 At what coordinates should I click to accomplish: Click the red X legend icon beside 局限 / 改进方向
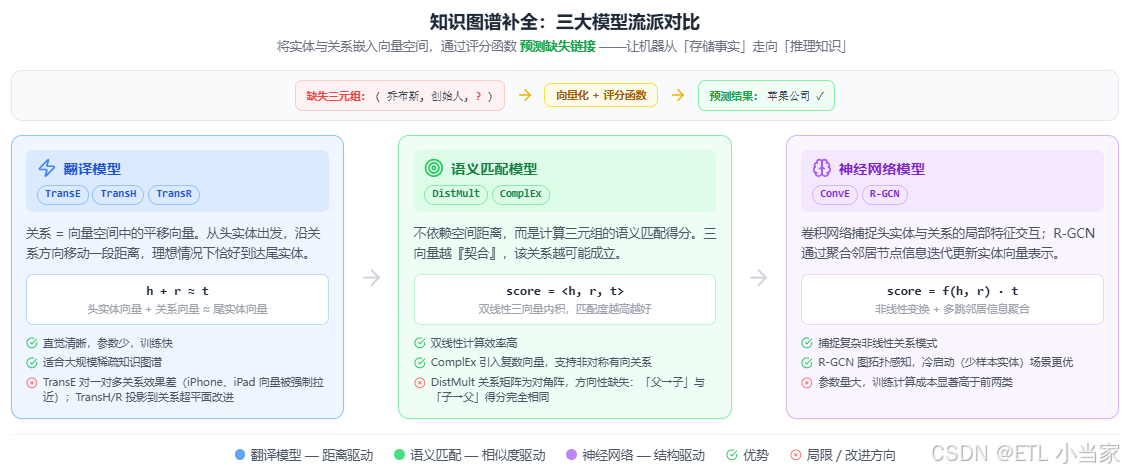795,455
